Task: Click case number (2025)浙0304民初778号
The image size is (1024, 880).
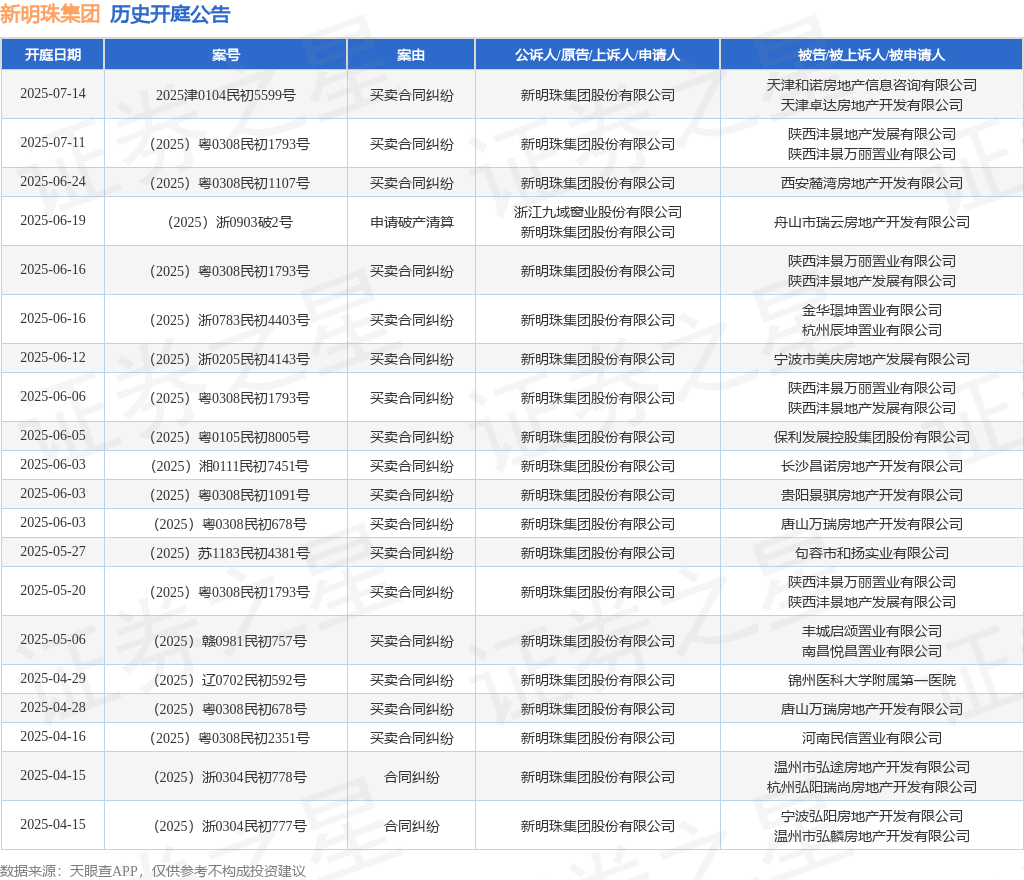Action: click(x=230, y=778)
